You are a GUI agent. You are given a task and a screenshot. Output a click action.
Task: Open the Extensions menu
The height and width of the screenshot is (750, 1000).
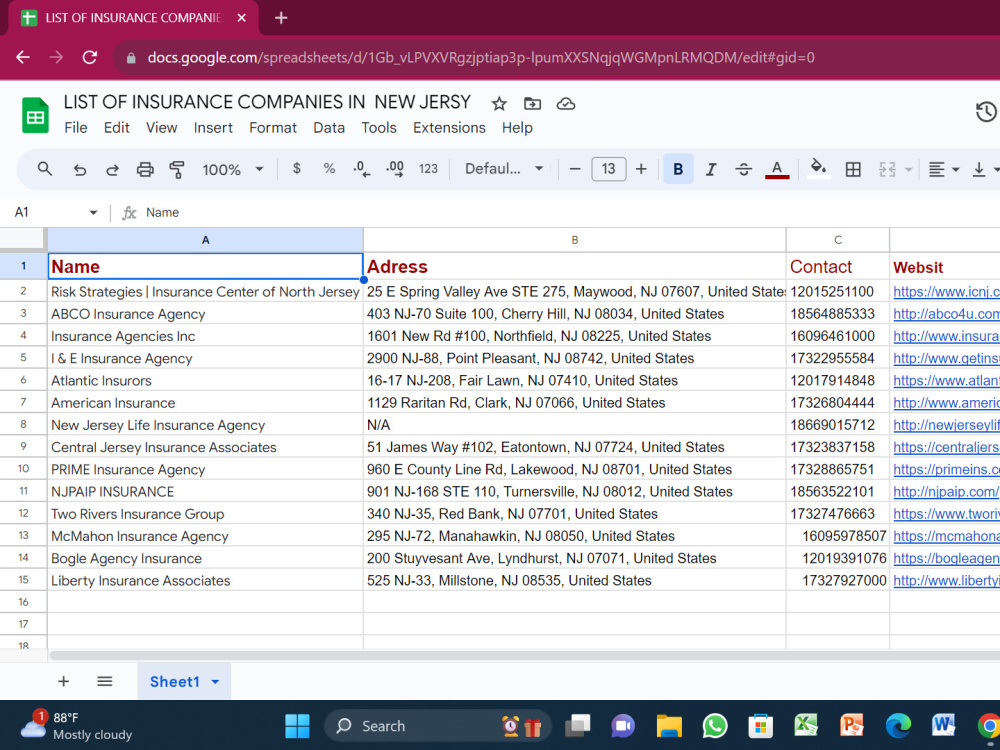449,128
